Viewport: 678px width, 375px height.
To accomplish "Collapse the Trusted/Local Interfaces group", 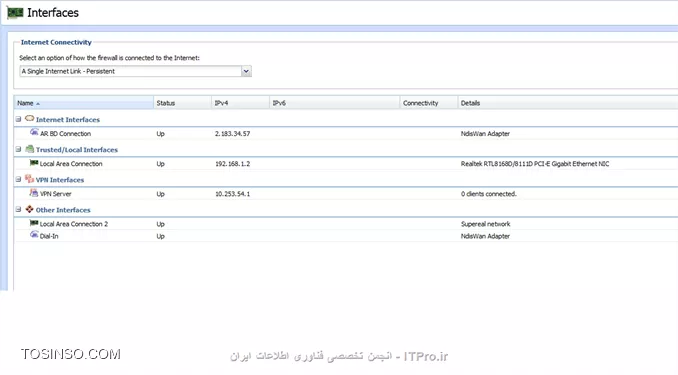I will pyautogui.click(x=18, y=149).
